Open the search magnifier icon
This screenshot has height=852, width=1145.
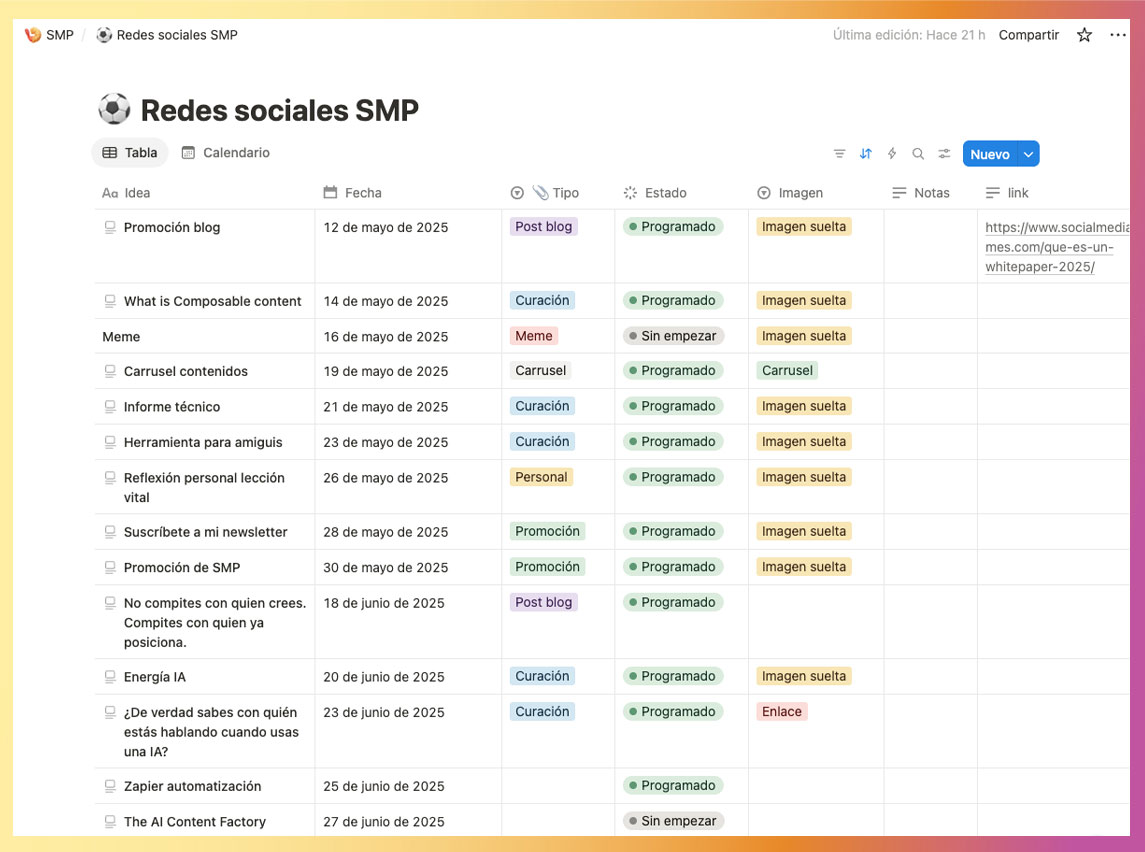click(x=918, y=154)
